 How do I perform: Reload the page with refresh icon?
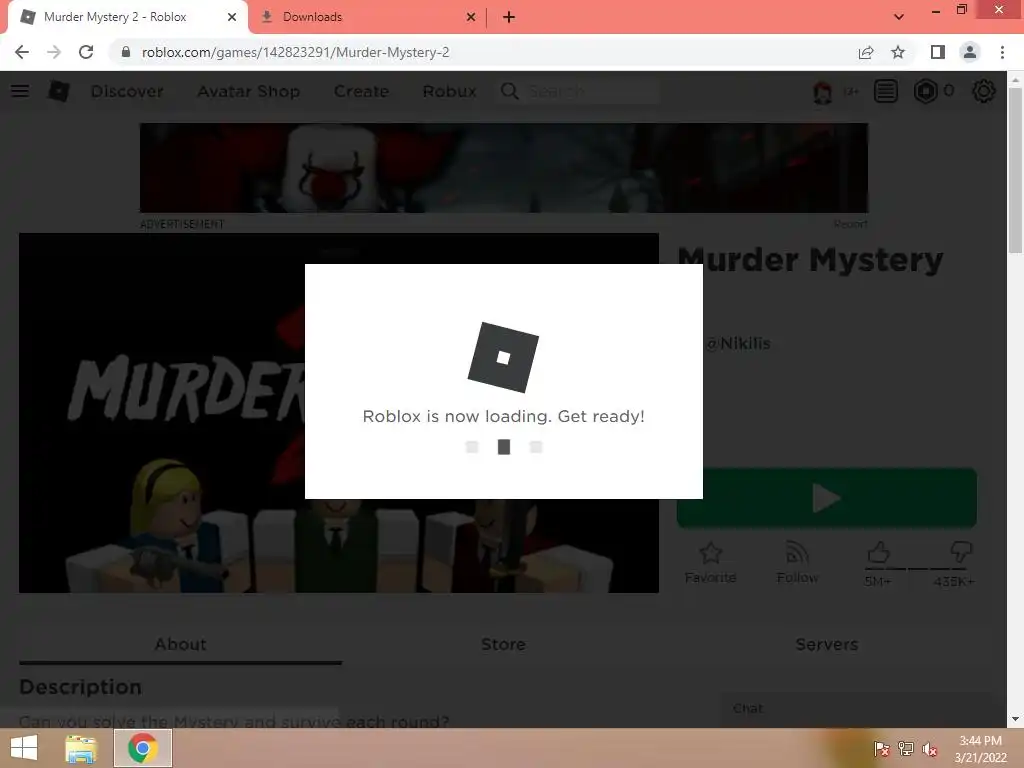point(86,52)
